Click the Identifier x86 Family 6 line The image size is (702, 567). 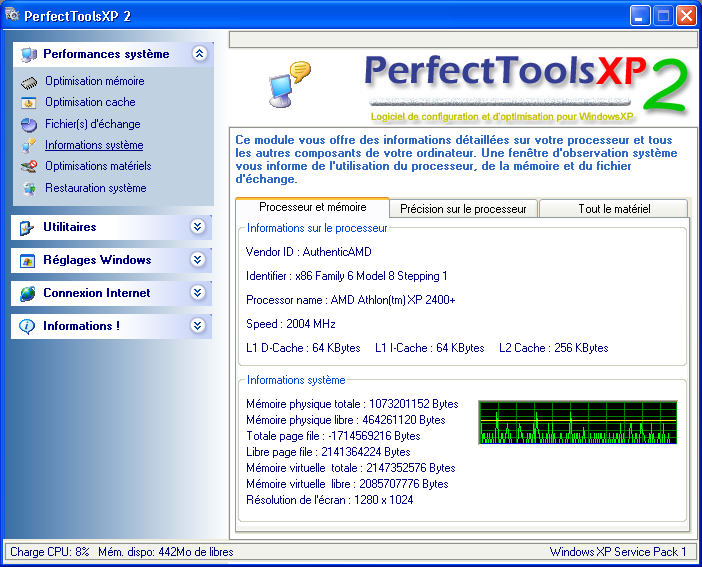347,276
